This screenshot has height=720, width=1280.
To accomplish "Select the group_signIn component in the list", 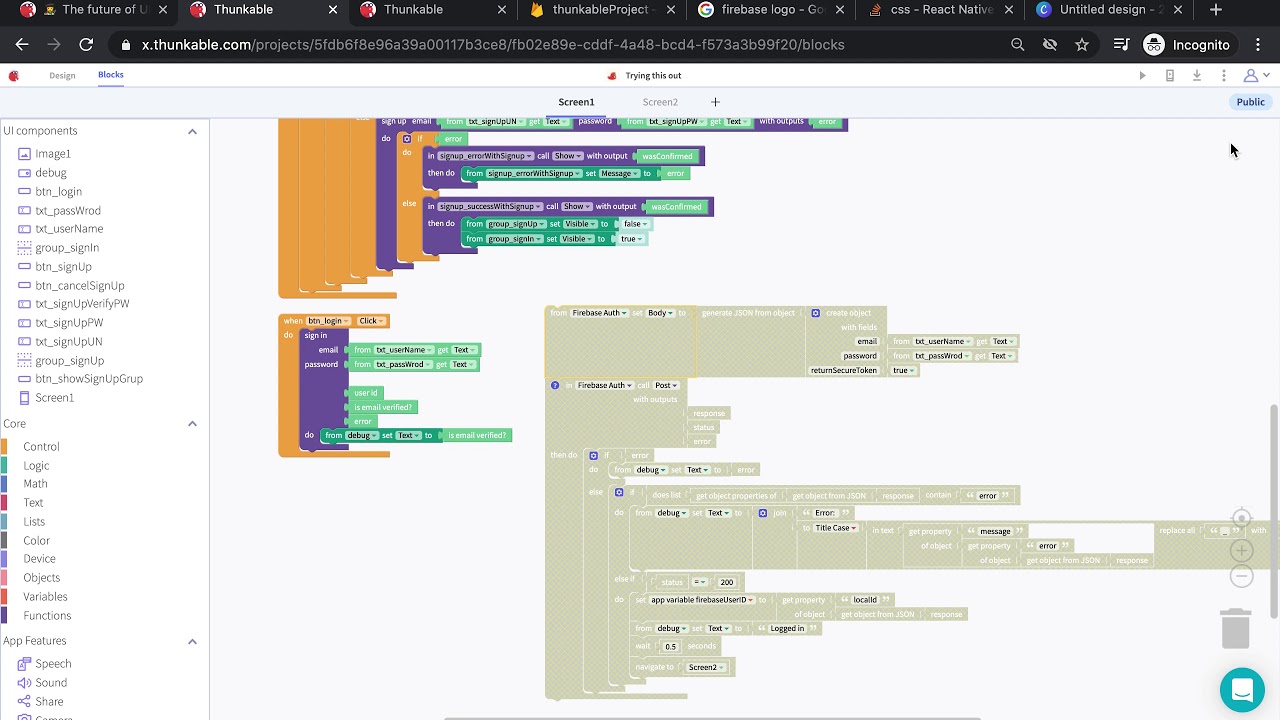I will 67,248.
